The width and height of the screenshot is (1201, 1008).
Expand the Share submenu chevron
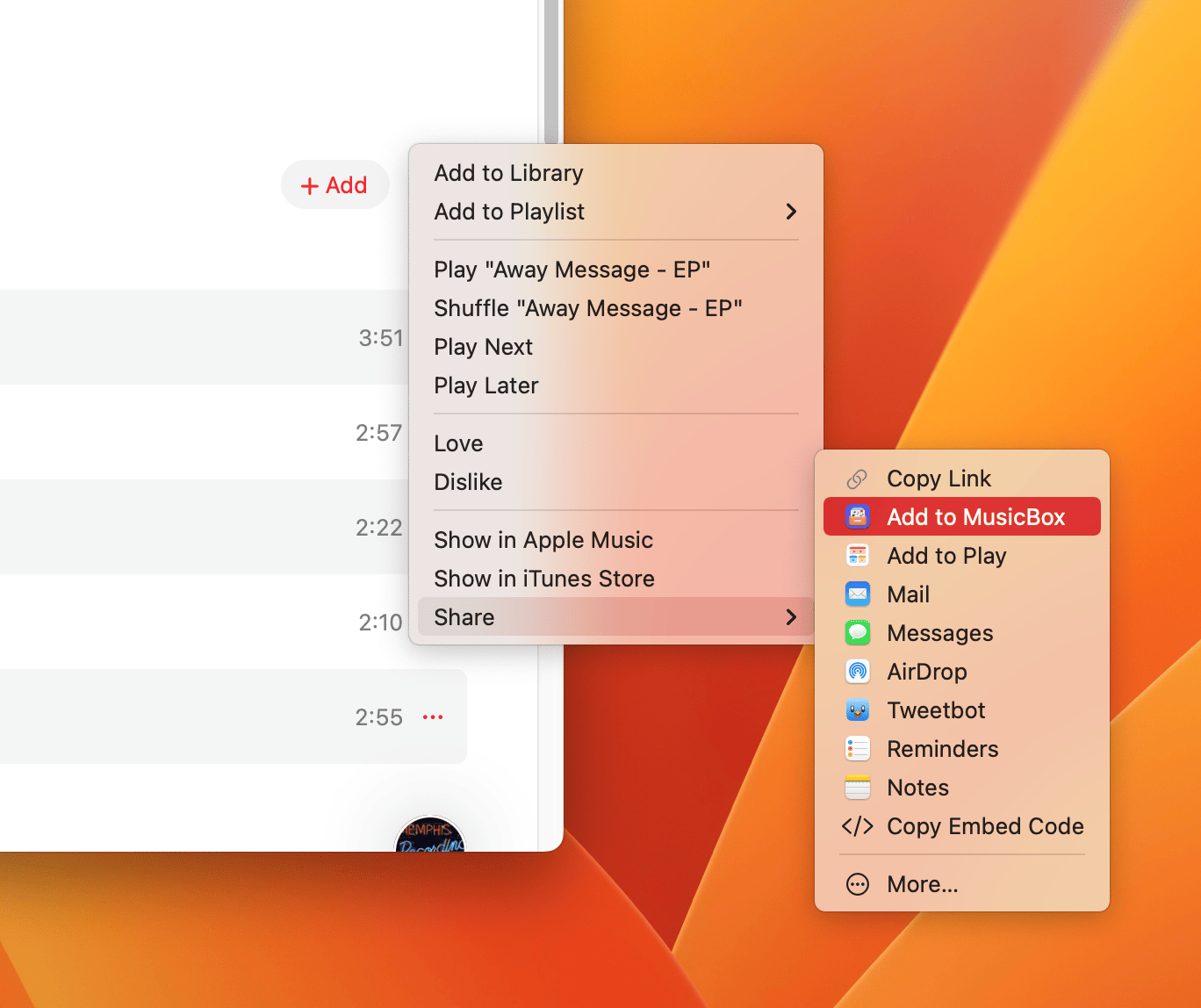coord(791,617)
